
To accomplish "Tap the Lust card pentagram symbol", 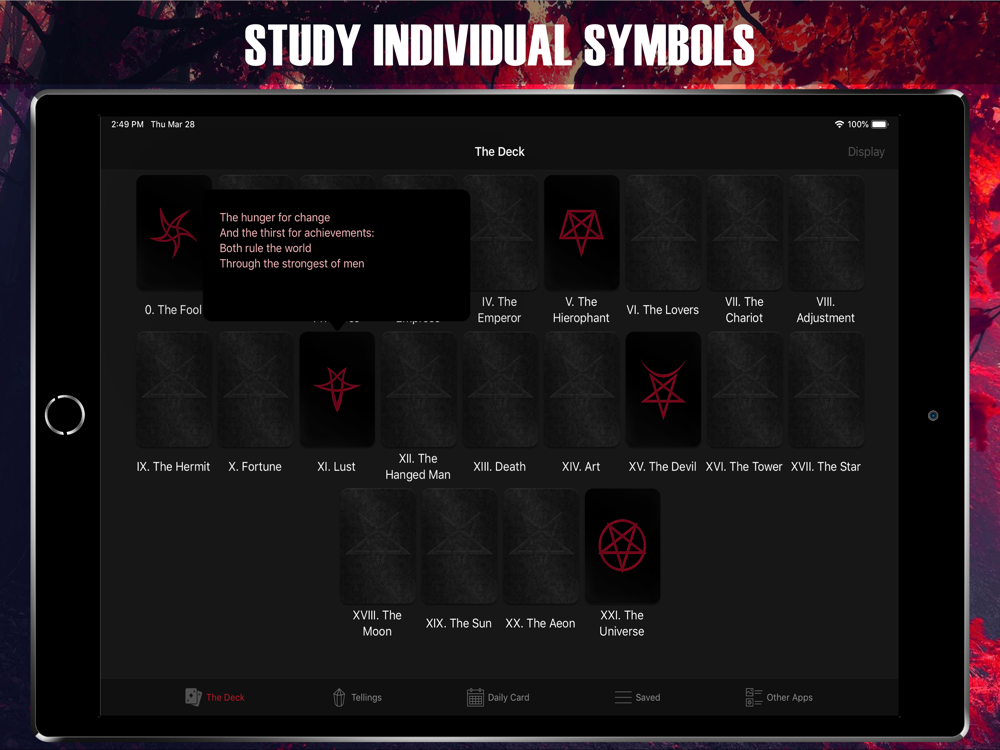I will 337,389.
